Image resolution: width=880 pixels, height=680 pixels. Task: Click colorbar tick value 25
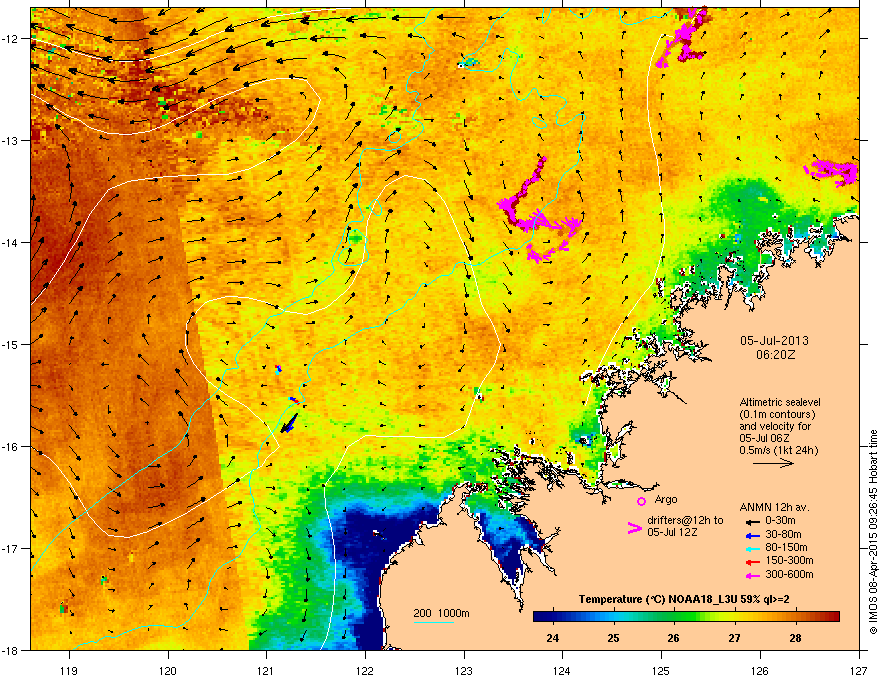point(613,638)
